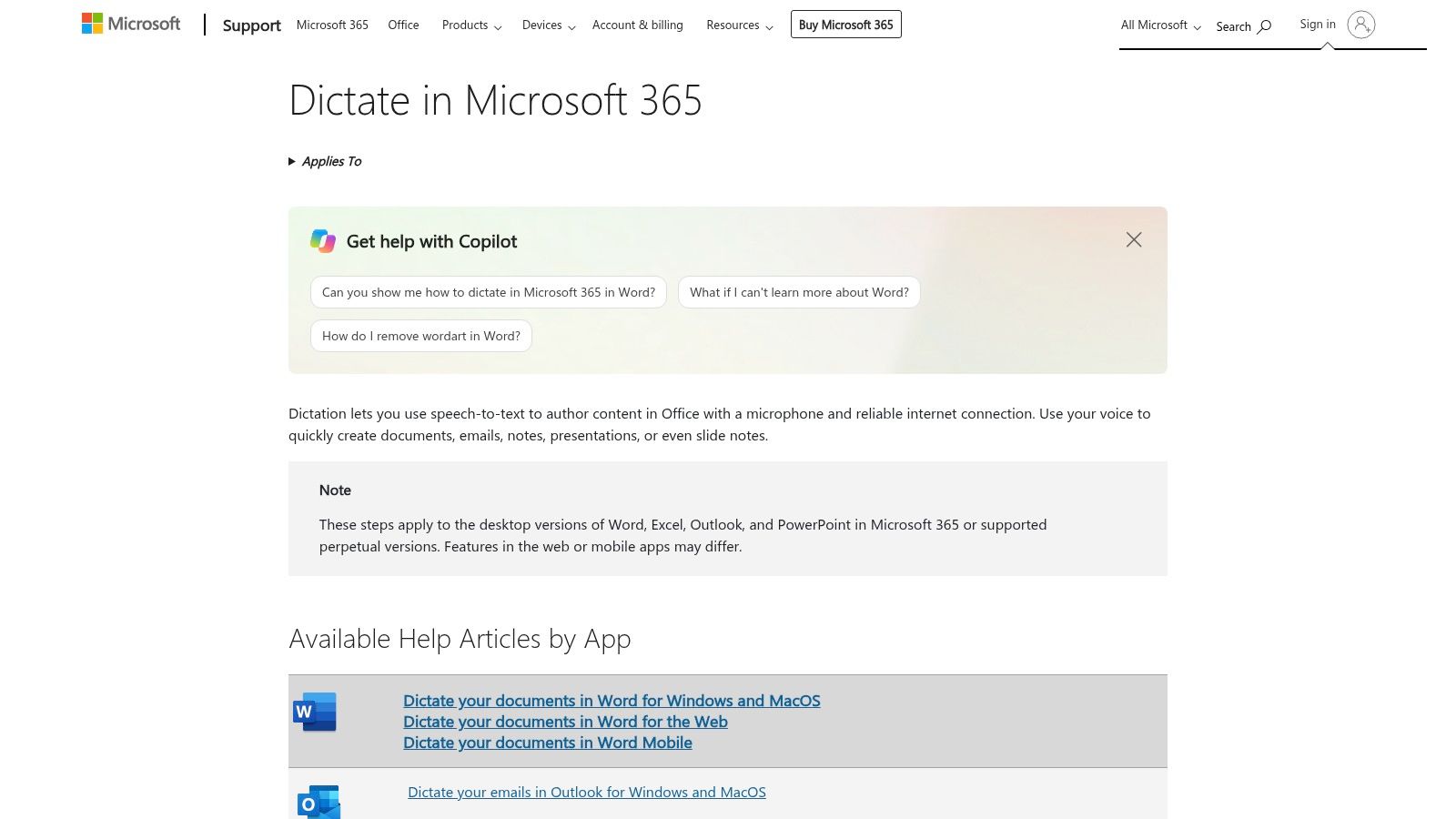Open Account & billing nav item
This screenshot has width=1456, height=819.
pyautogui.click(x=638, y=25)
